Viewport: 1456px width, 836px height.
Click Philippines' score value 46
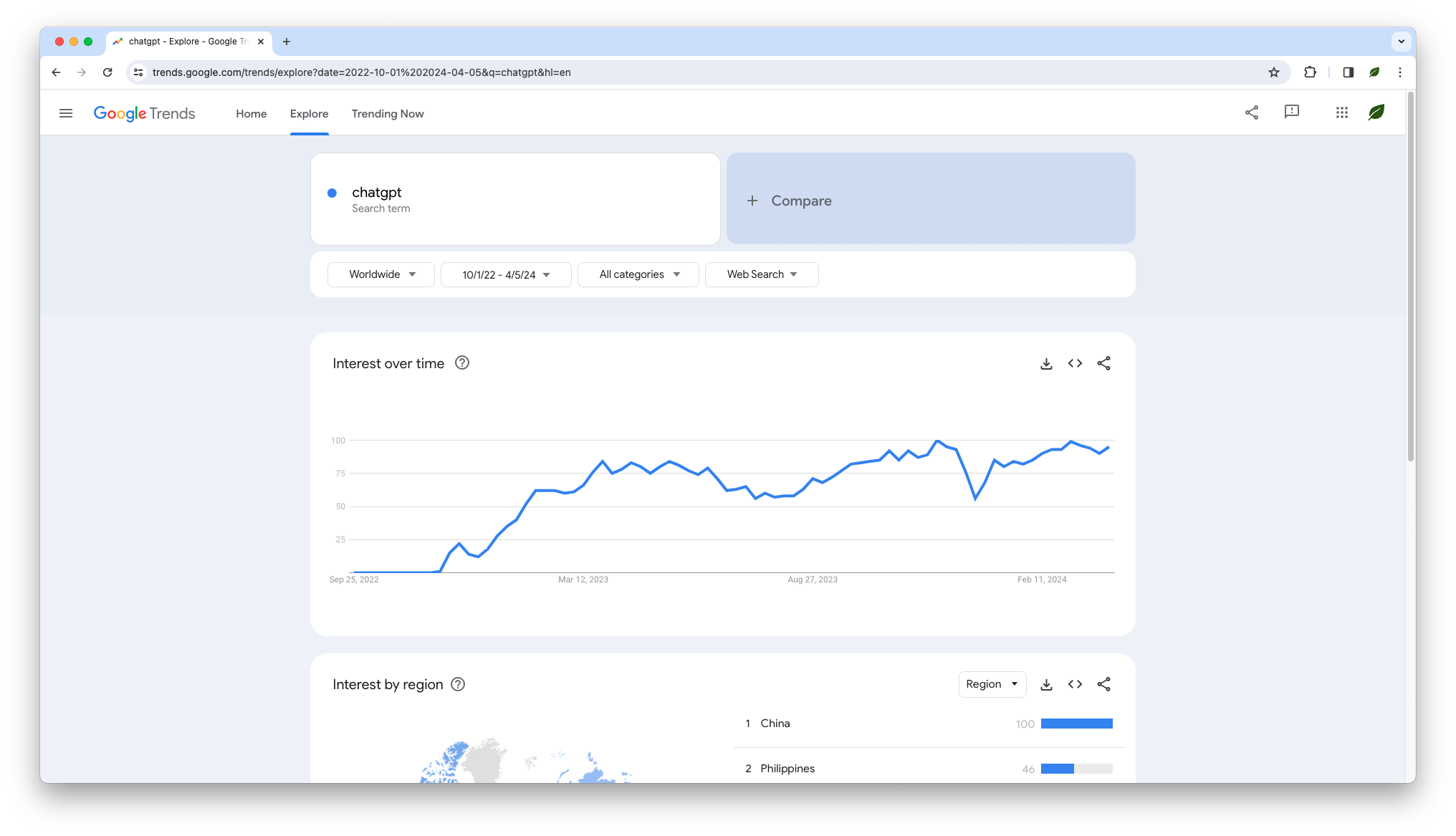coord(1028,769)
